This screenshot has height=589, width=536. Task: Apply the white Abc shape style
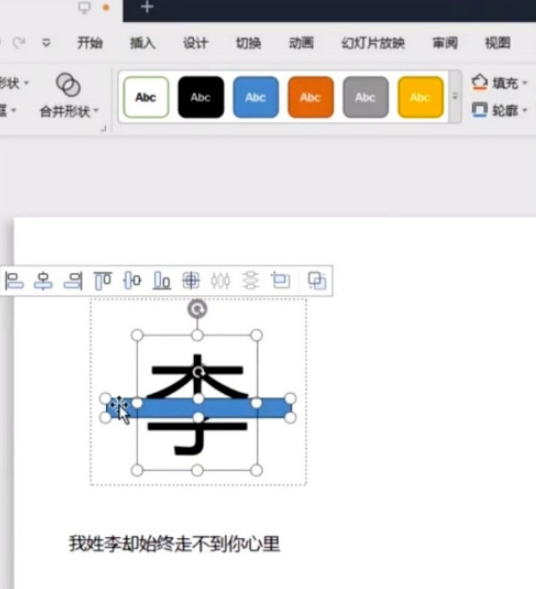(146, 97)
